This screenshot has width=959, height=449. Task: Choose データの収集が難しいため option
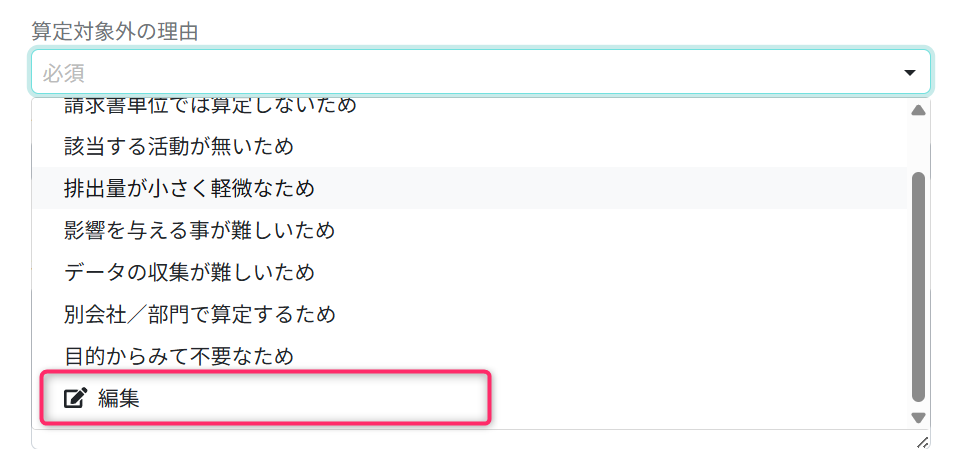[x=188, y=272]
